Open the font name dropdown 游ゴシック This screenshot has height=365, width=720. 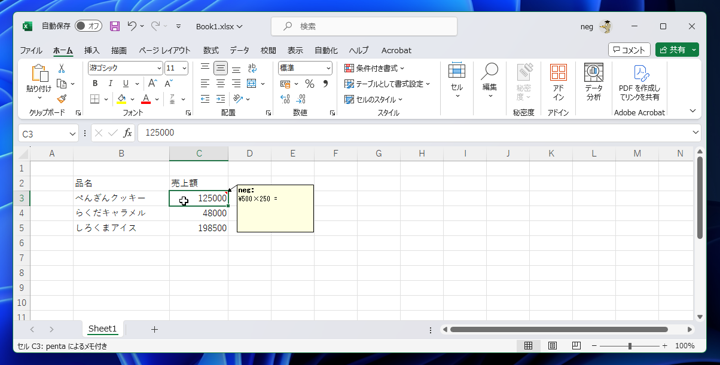pos(159,68)
